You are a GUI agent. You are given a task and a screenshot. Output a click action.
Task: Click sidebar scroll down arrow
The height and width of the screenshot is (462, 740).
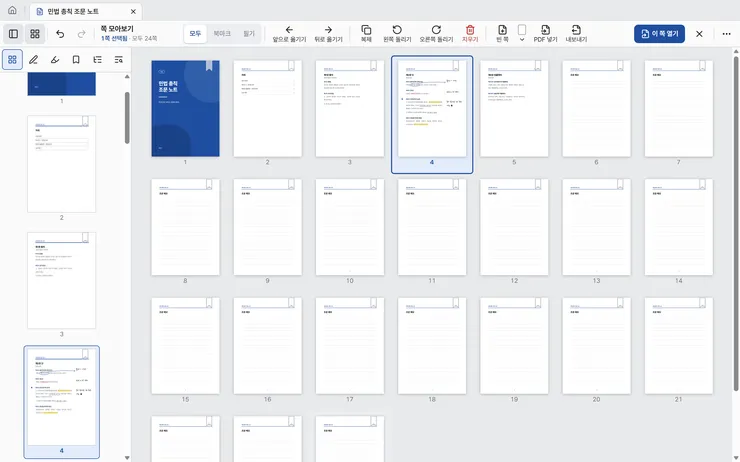point(127,458)
